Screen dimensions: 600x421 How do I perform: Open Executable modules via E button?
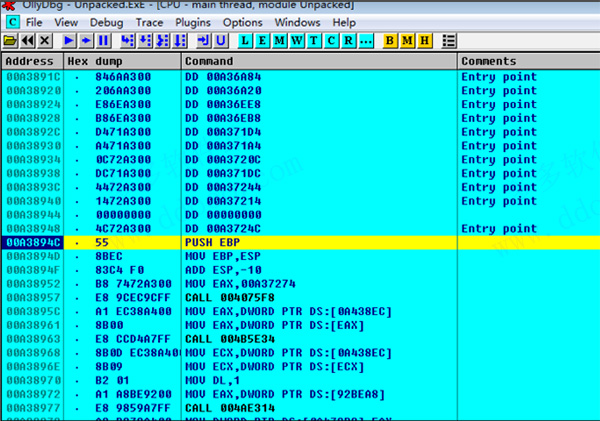(x=264, y=41)
